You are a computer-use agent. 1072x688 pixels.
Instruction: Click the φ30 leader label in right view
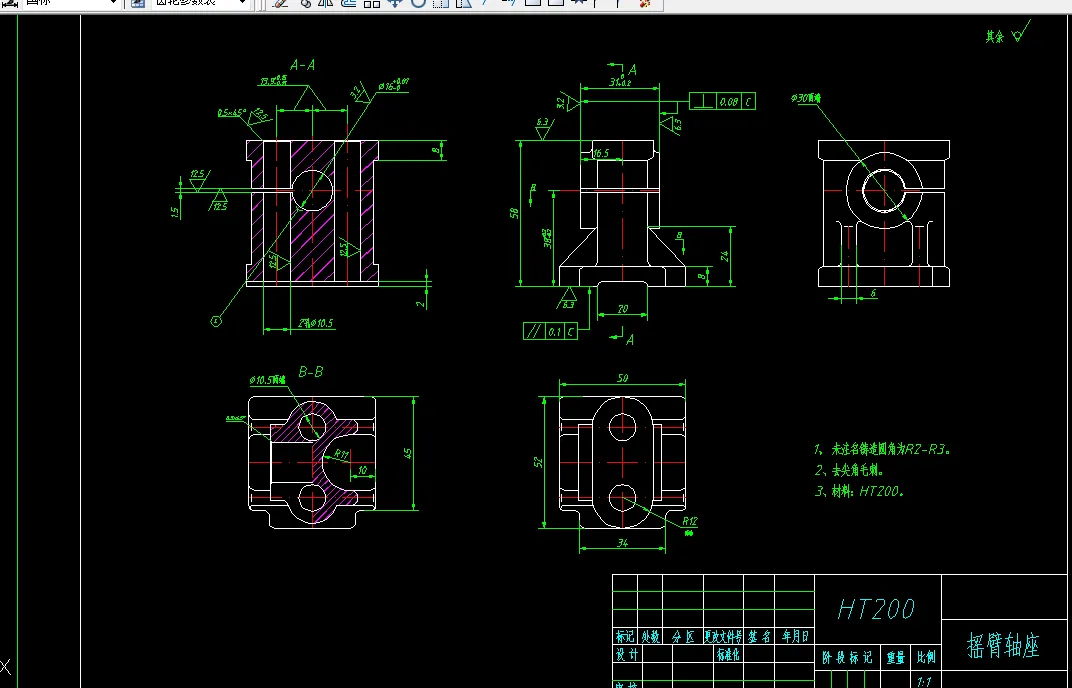806,98
